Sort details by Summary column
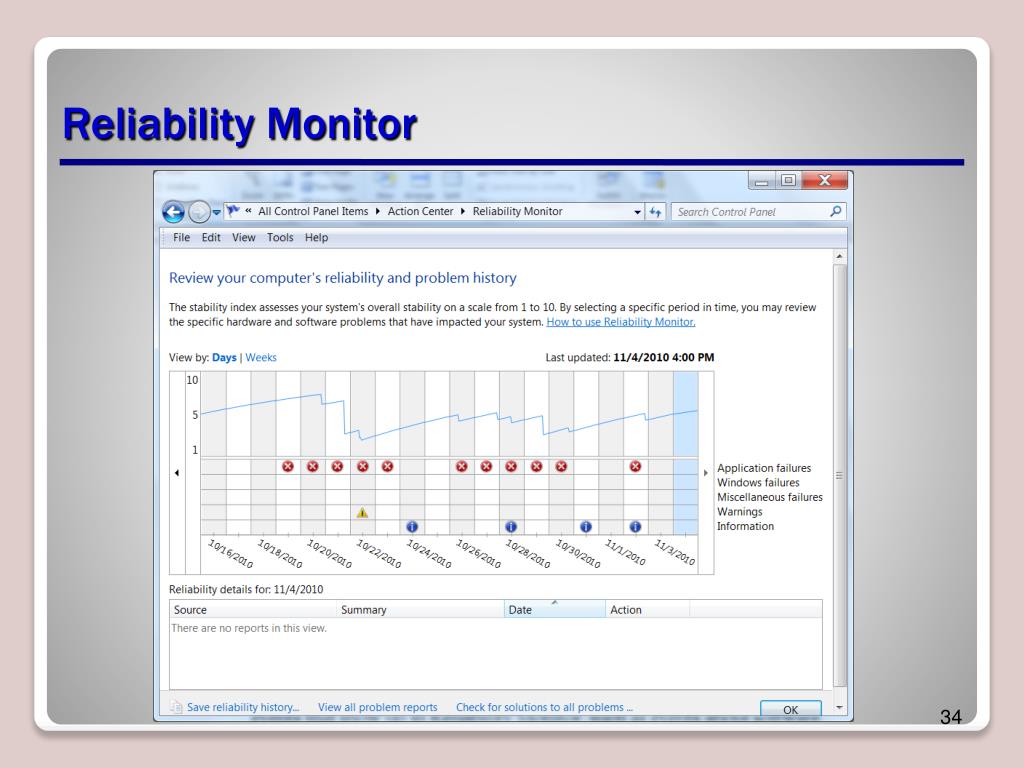The image size is (1024, 768). (420, 609)
